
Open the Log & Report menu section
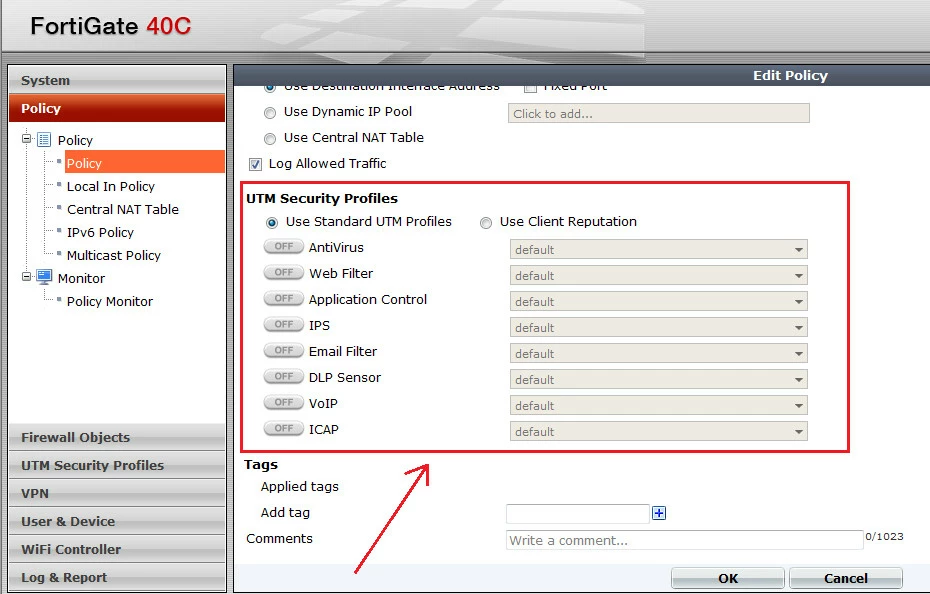point(117,577)
